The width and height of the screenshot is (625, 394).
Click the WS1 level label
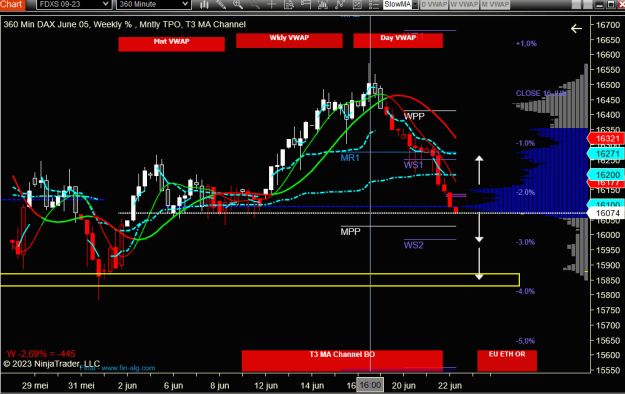[413, 165]
